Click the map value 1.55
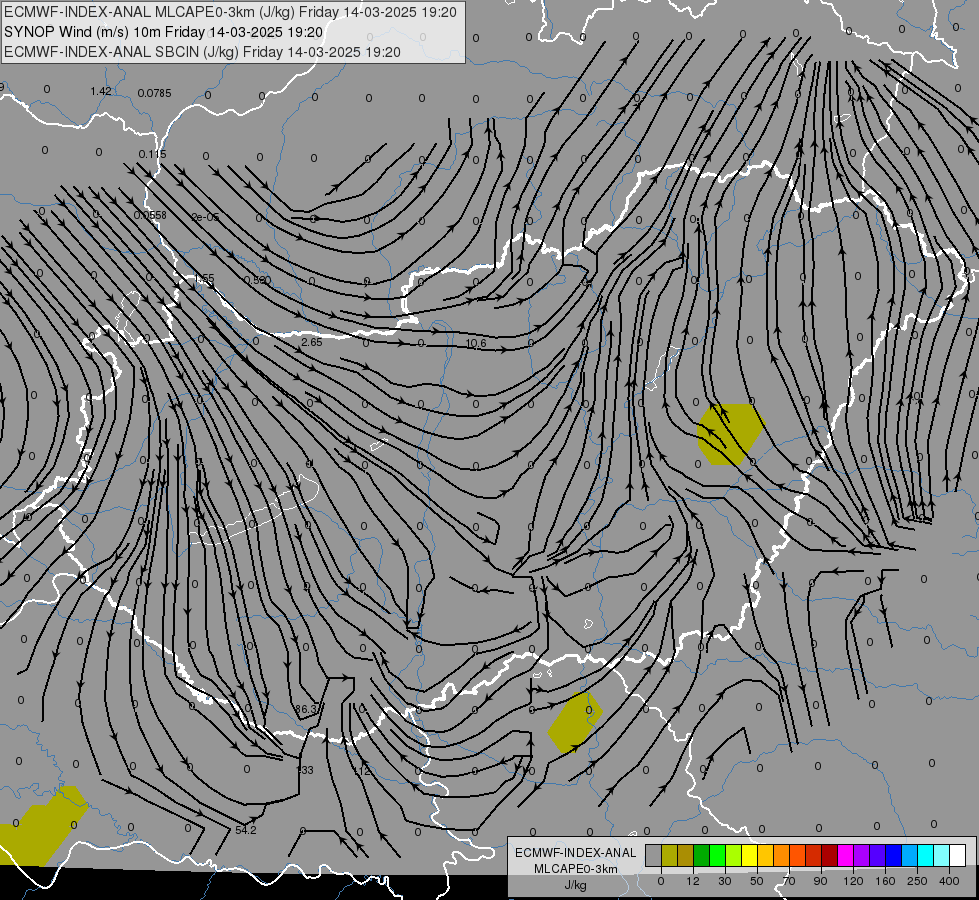 click(x=204, y=279)
